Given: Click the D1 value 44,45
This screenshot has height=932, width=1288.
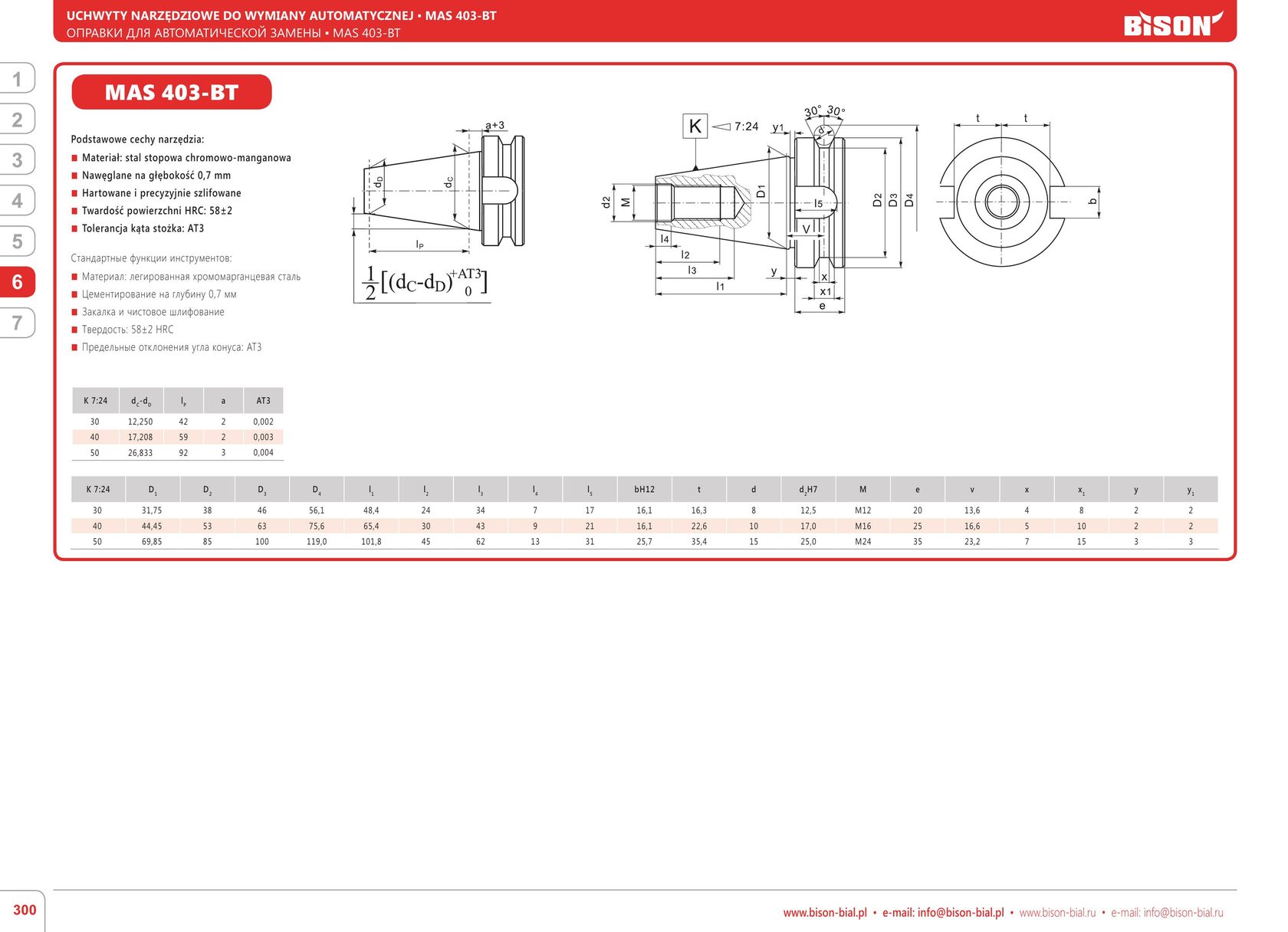Looking at the screenshot, I should (x=152, y=527).
